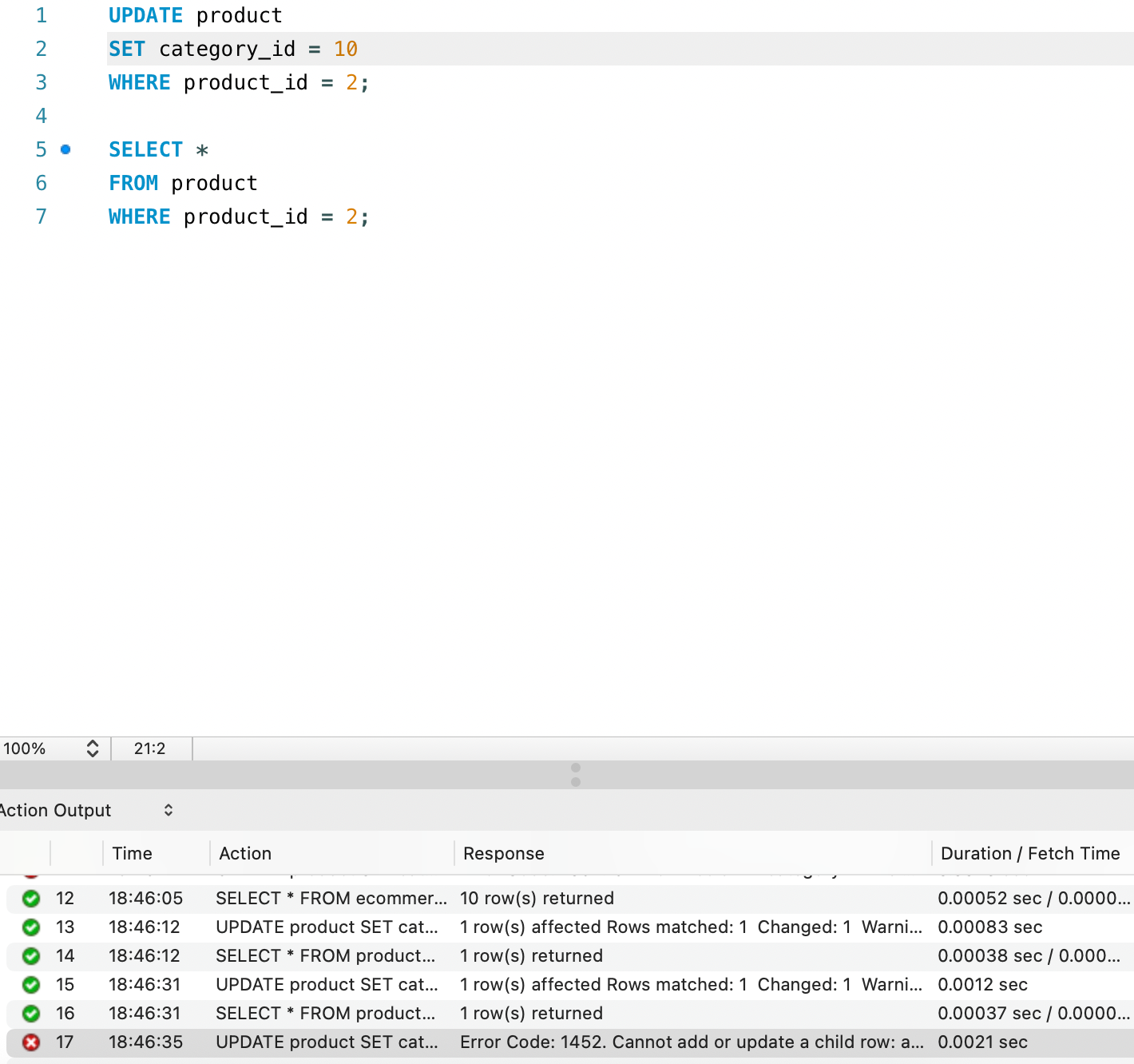This screenshot has height=1064, width=1134.
Task: Click the green success icon on row 16
Action: [31, 1014]
